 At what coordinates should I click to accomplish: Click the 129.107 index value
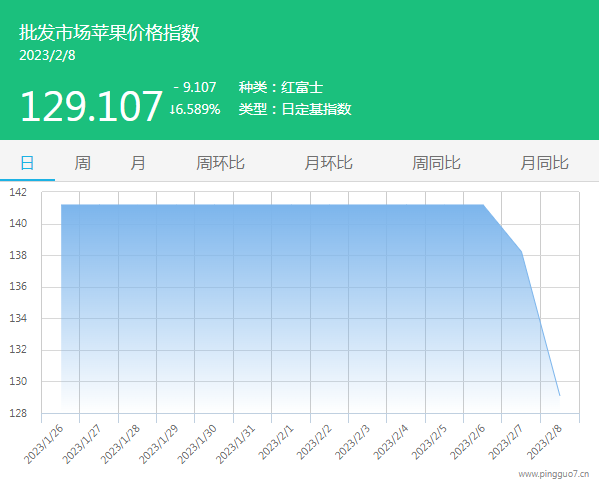pyautogui.click(x=91, y=106)
